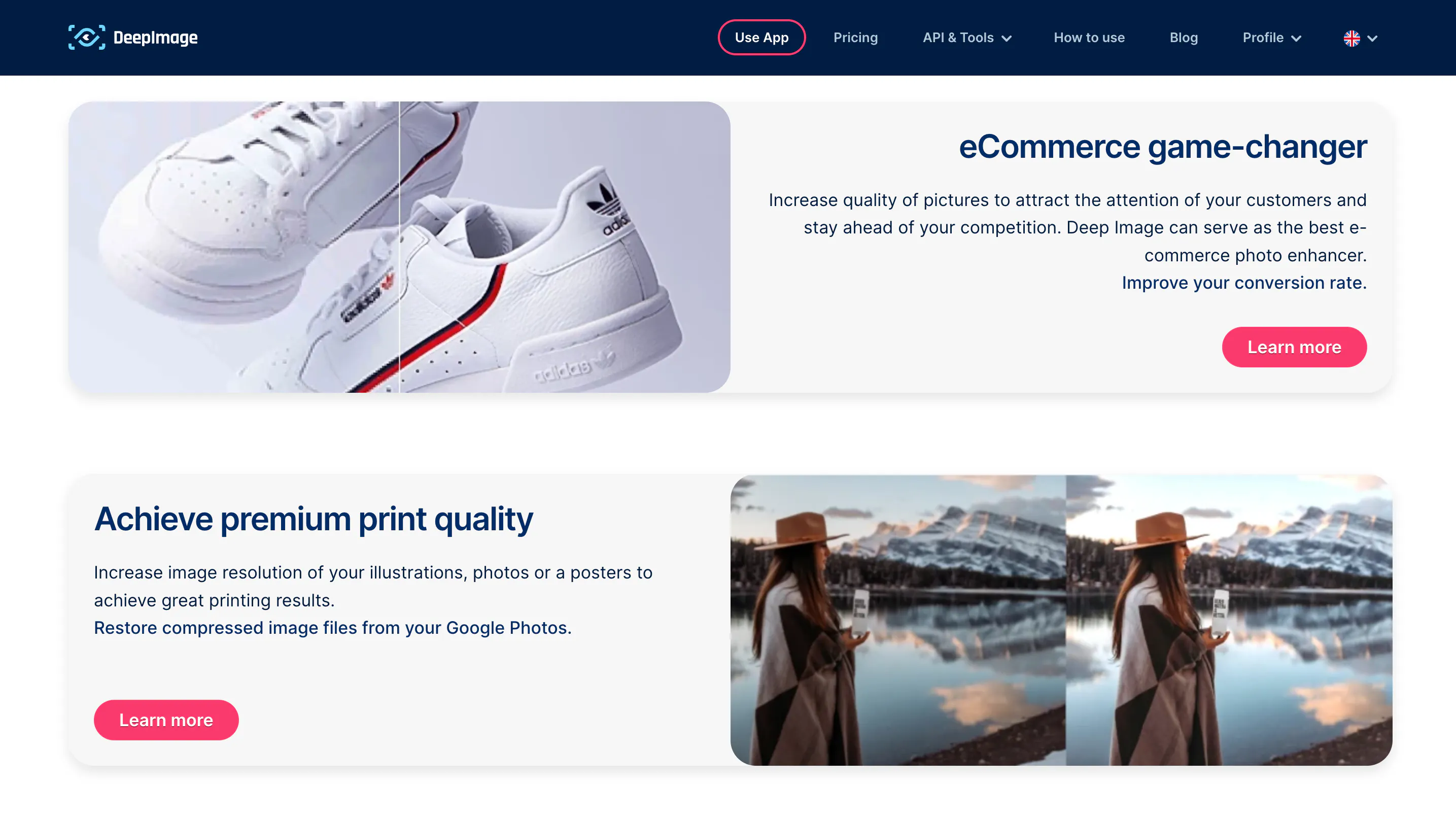
Task: Go to the Pricing page
Action: pos(855,38)
